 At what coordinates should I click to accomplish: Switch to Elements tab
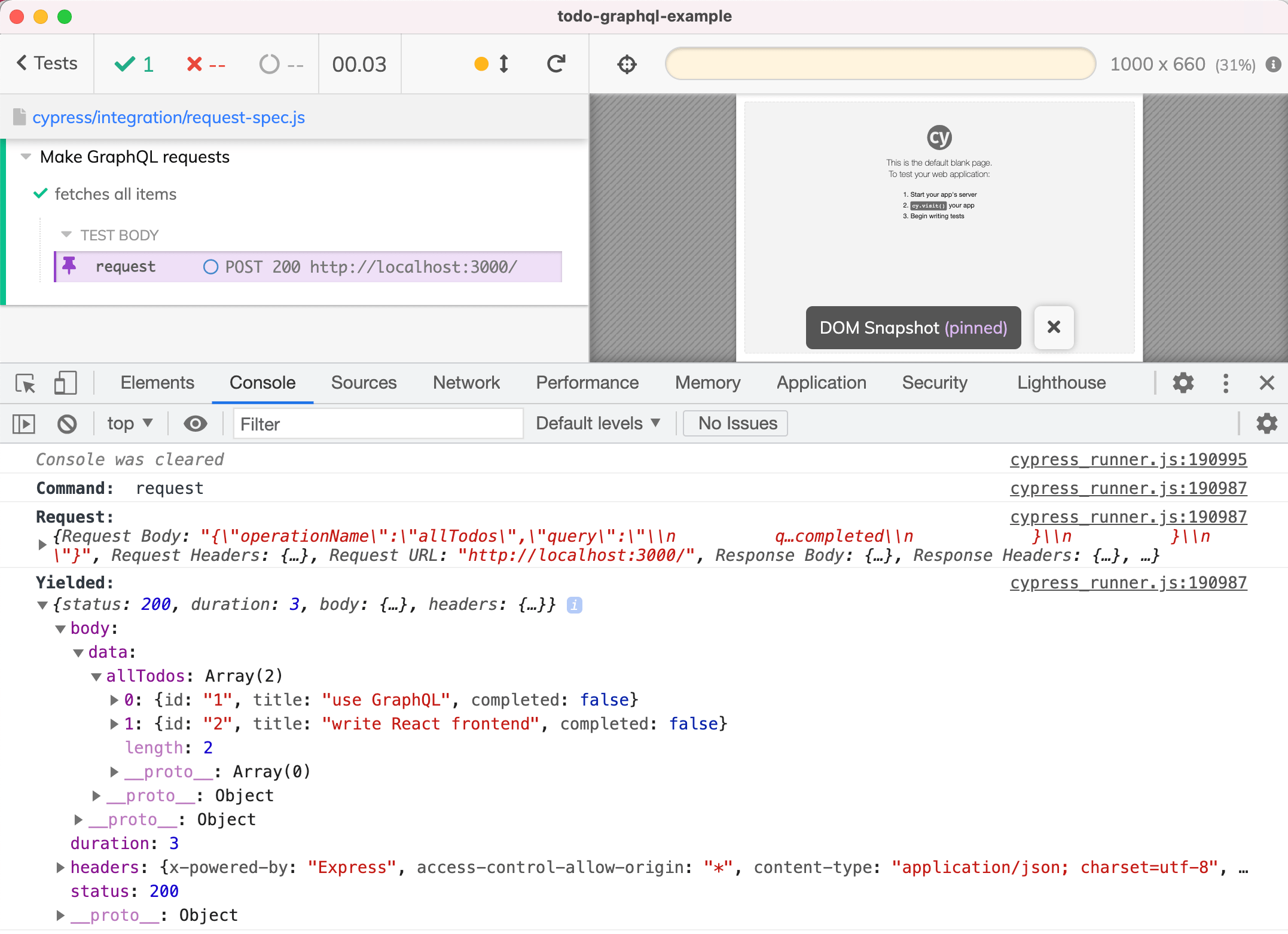pos(157,383)
